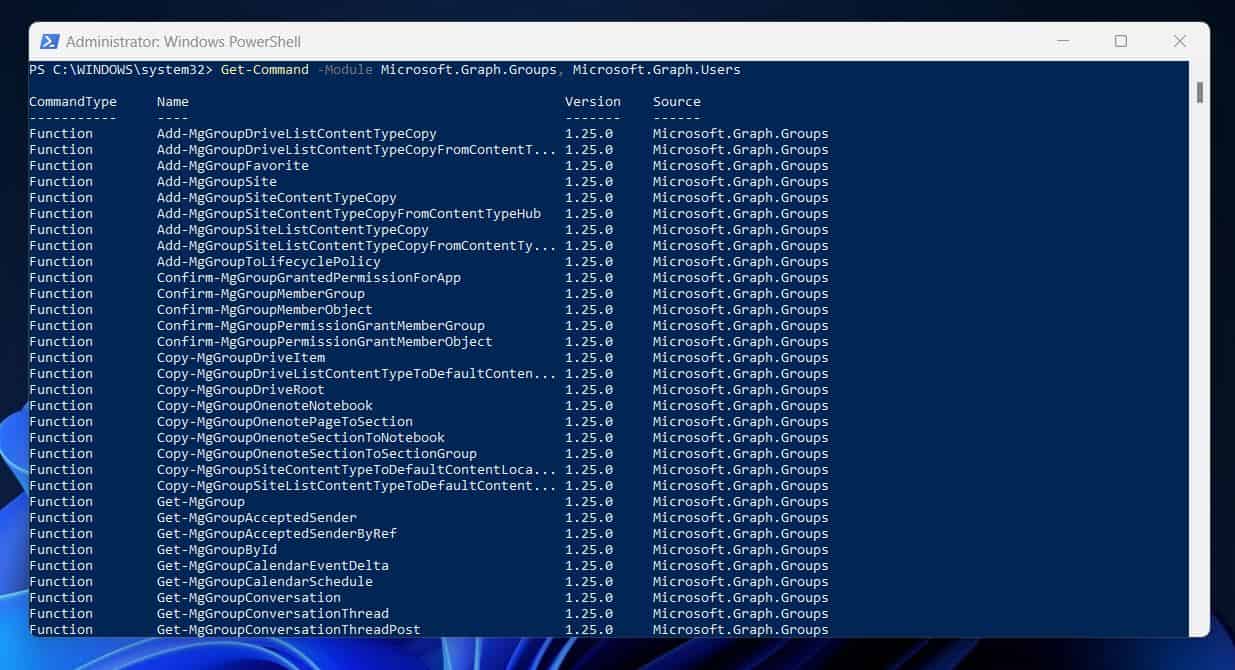Click Function type in Copy-MgGroupDriveItem row
Image resolution: width=1235 pixels, height=670 pixels.
61,358
